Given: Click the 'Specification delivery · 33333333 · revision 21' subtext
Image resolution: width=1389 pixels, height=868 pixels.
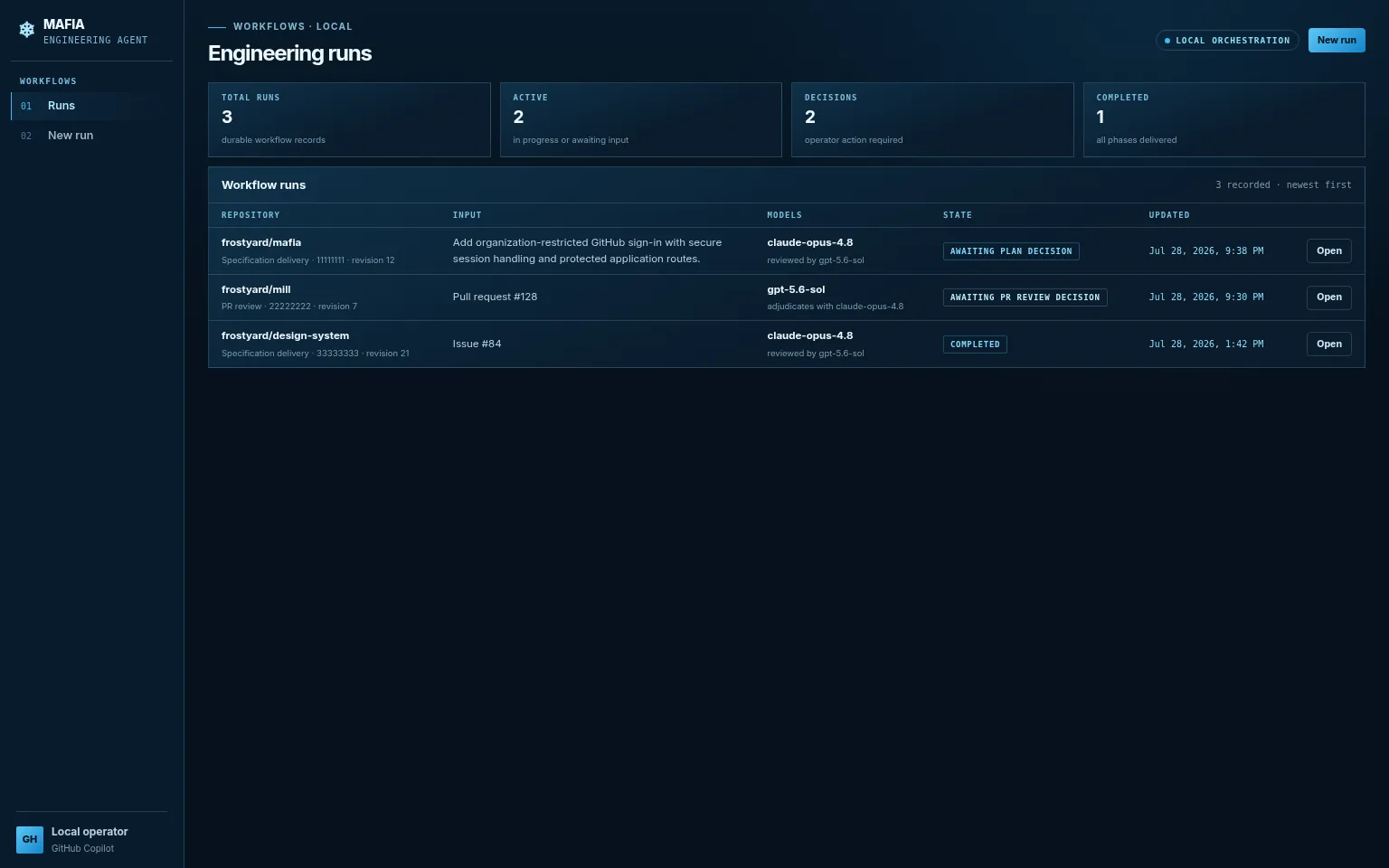Looking at the screenshot, I should pyautogui.click(x=316, y=354).
